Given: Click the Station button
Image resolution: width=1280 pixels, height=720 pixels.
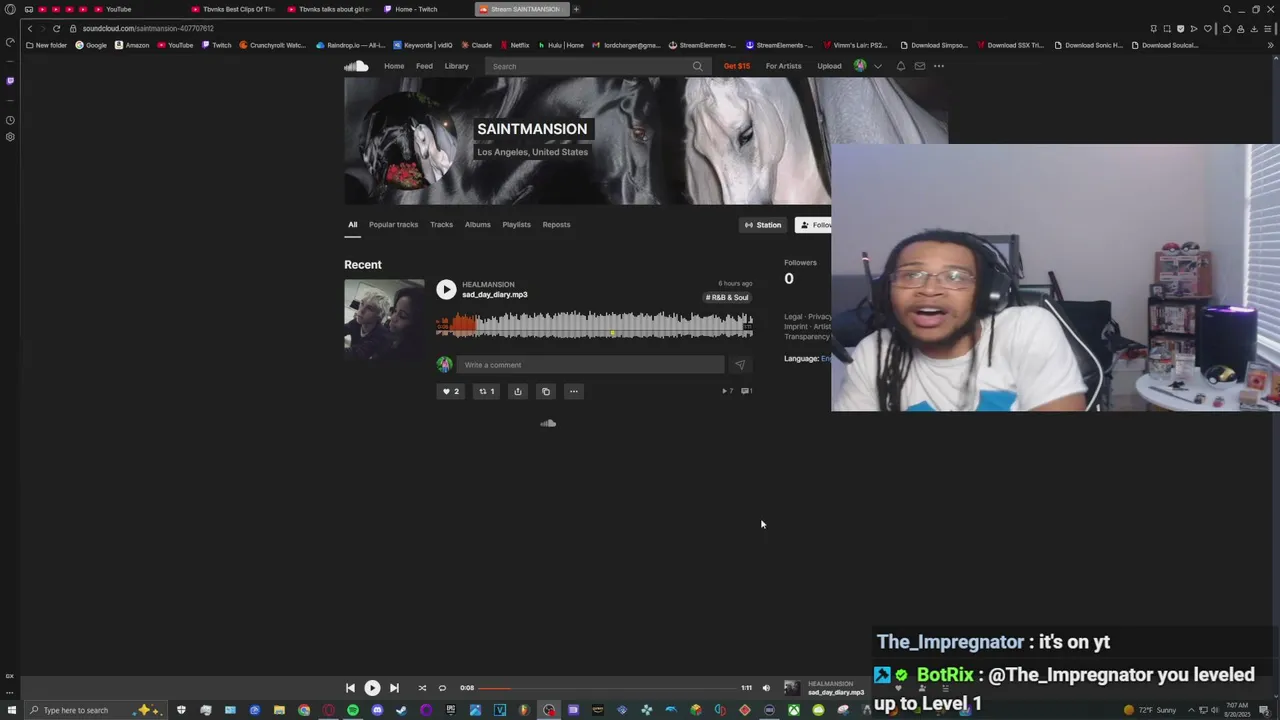Looking at the screenshot, I should coord(763,225).
